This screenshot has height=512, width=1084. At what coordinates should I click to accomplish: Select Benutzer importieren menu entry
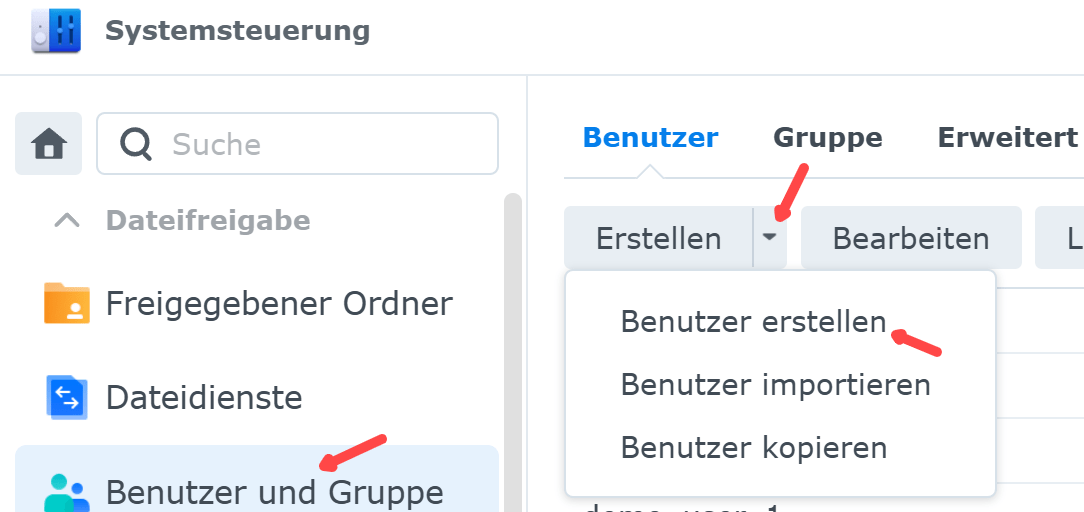(x=775, y=385)
